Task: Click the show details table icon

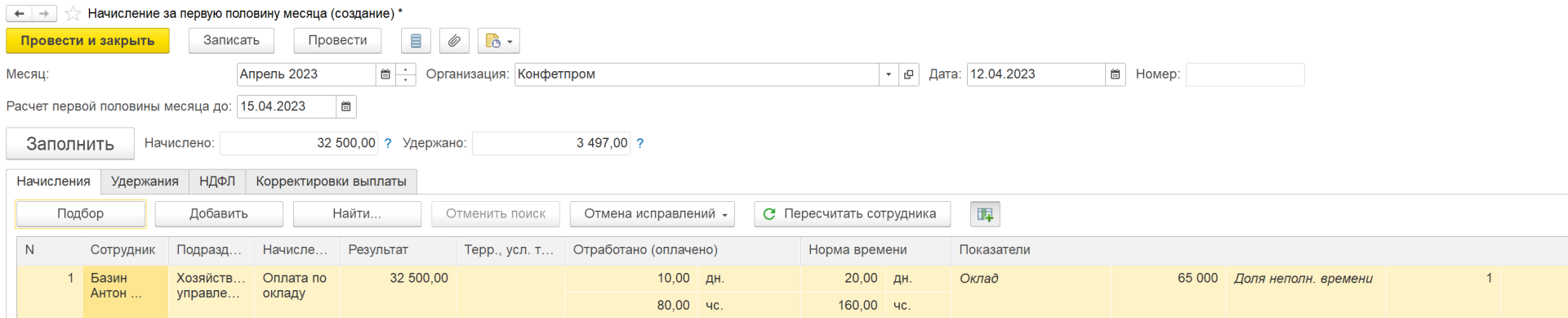Action: click(x=985, y=214)
